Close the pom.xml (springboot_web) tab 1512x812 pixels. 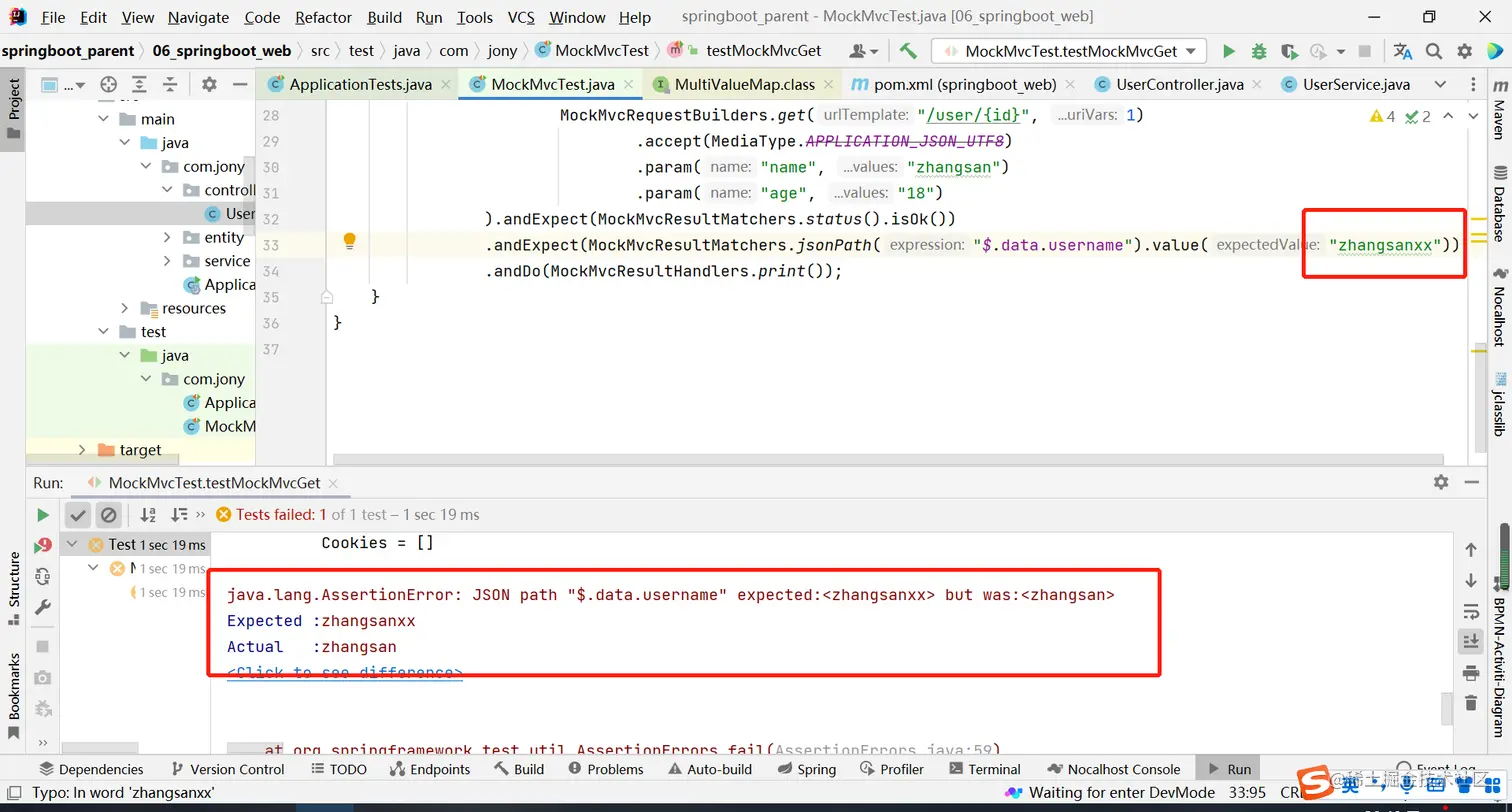click(1069, 85)
